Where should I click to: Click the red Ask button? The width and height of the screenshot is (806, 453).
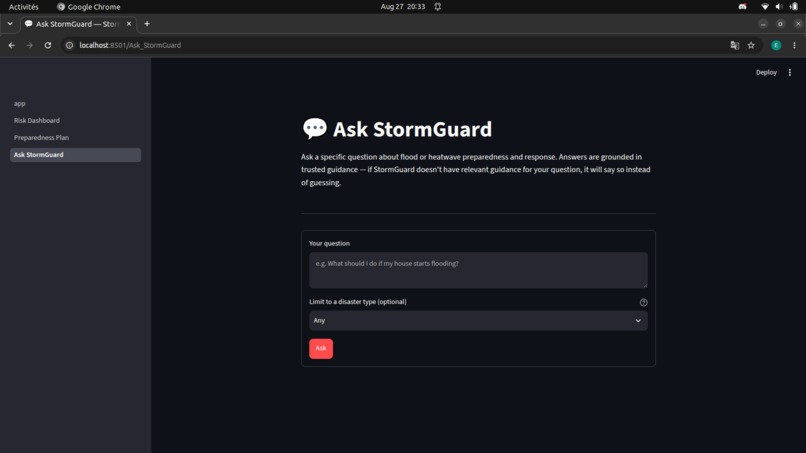tap(321, 349)
